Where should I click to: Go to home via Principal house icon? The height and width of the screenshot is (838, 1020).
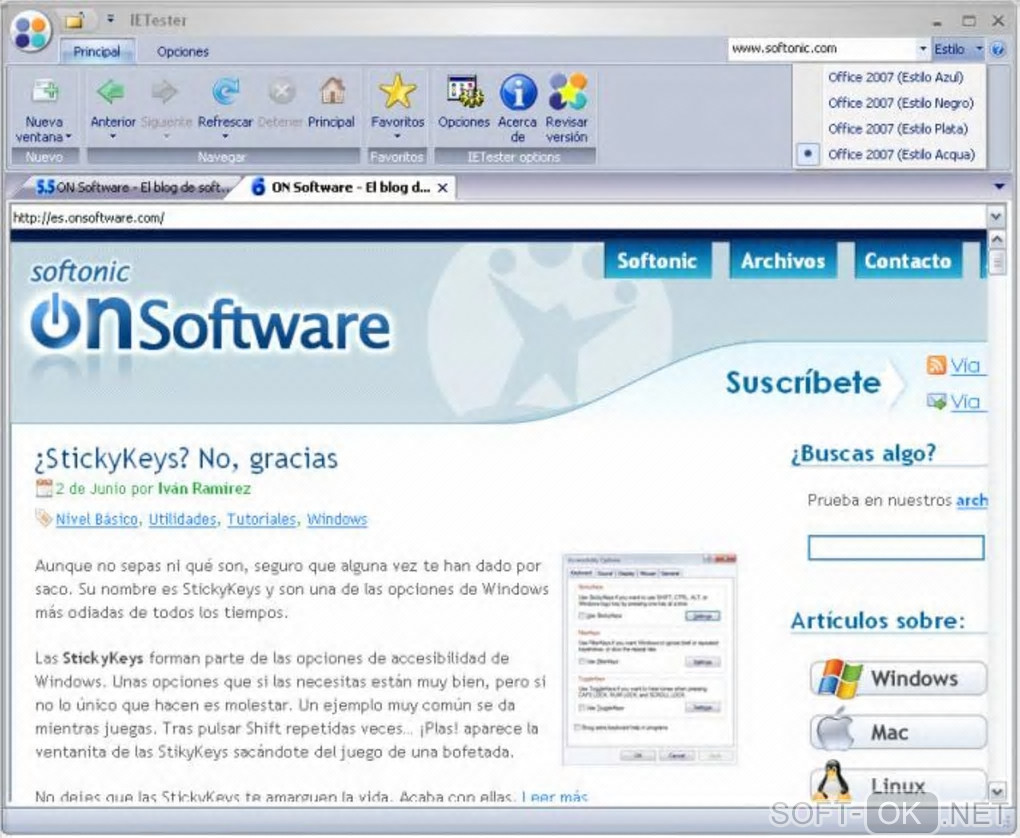click(332, 92)
